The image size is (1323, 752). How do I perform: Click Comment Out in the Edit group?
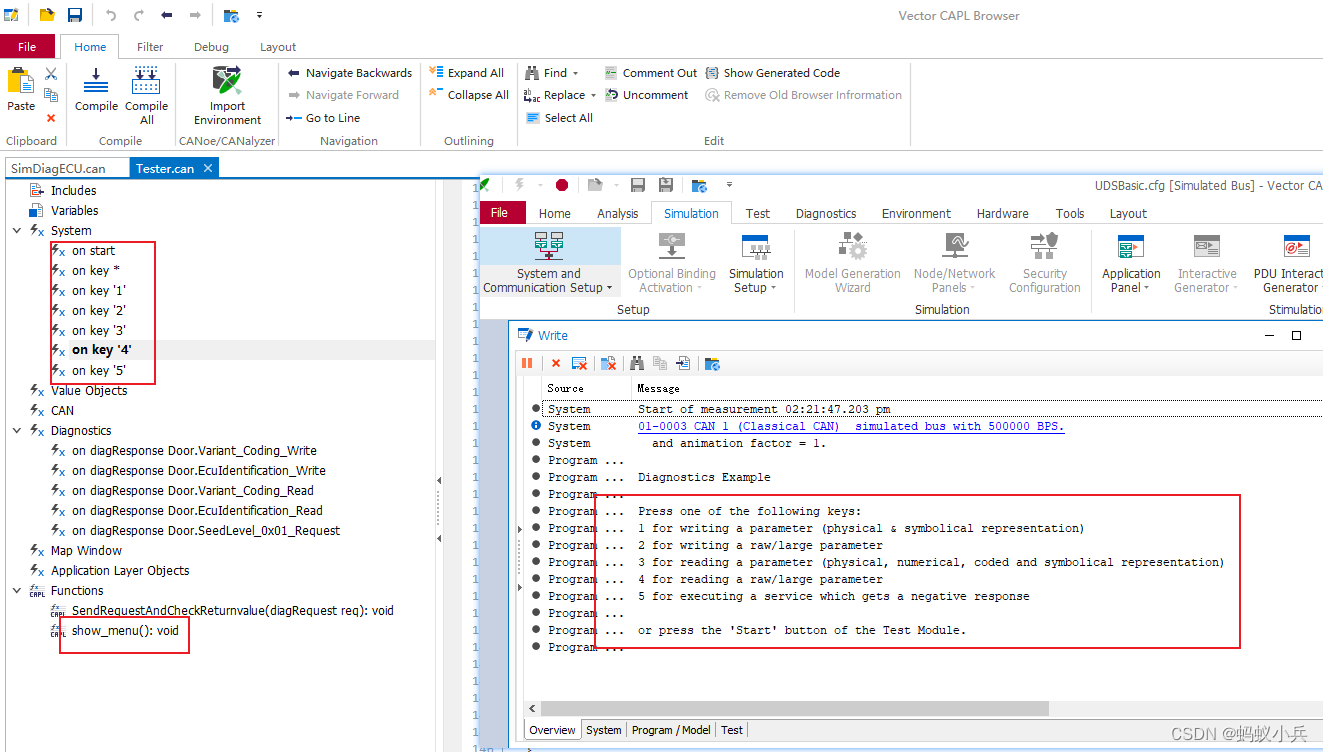(650, 73)
